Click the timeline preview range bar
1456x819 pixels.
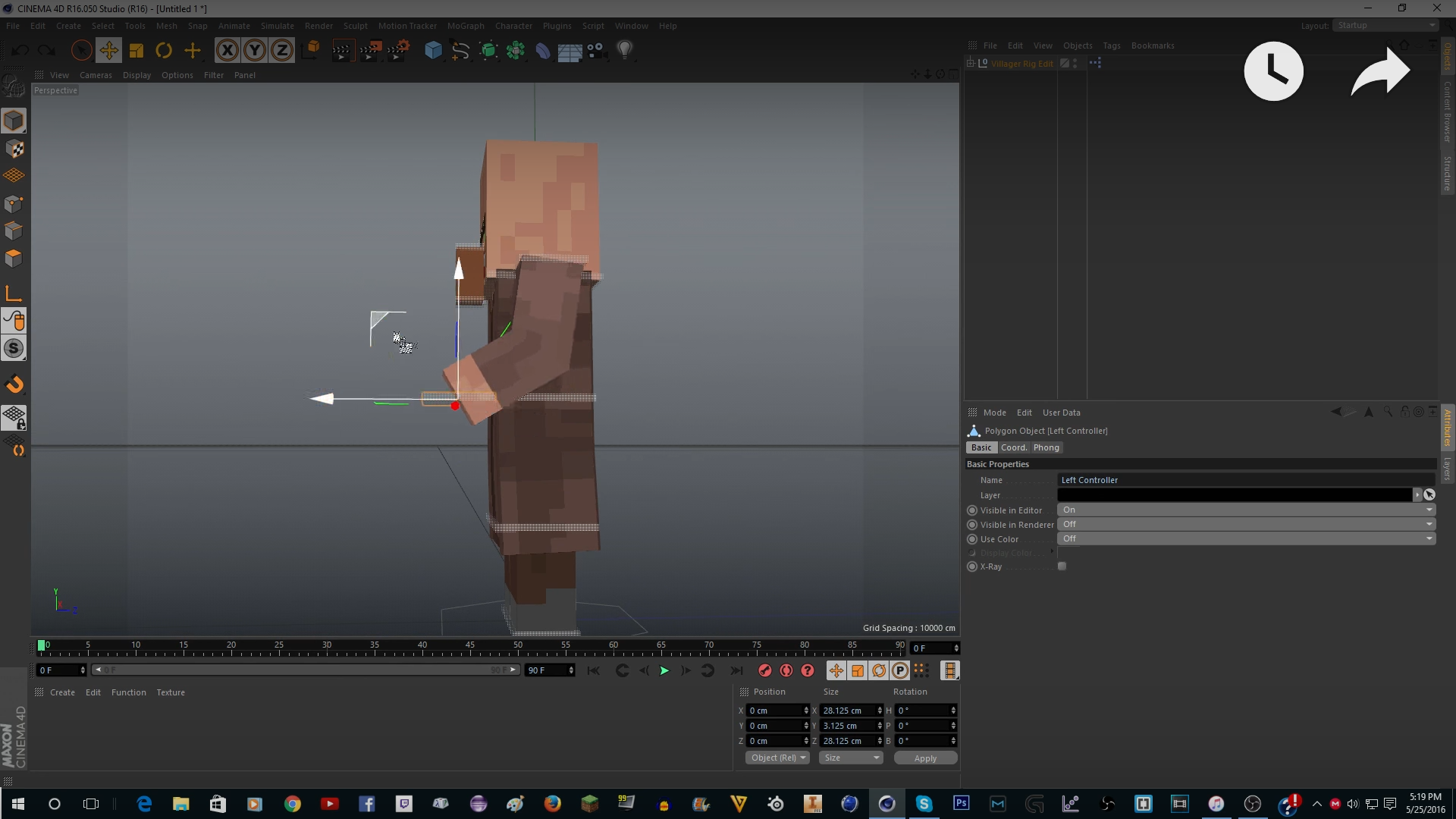pos(306,670)
